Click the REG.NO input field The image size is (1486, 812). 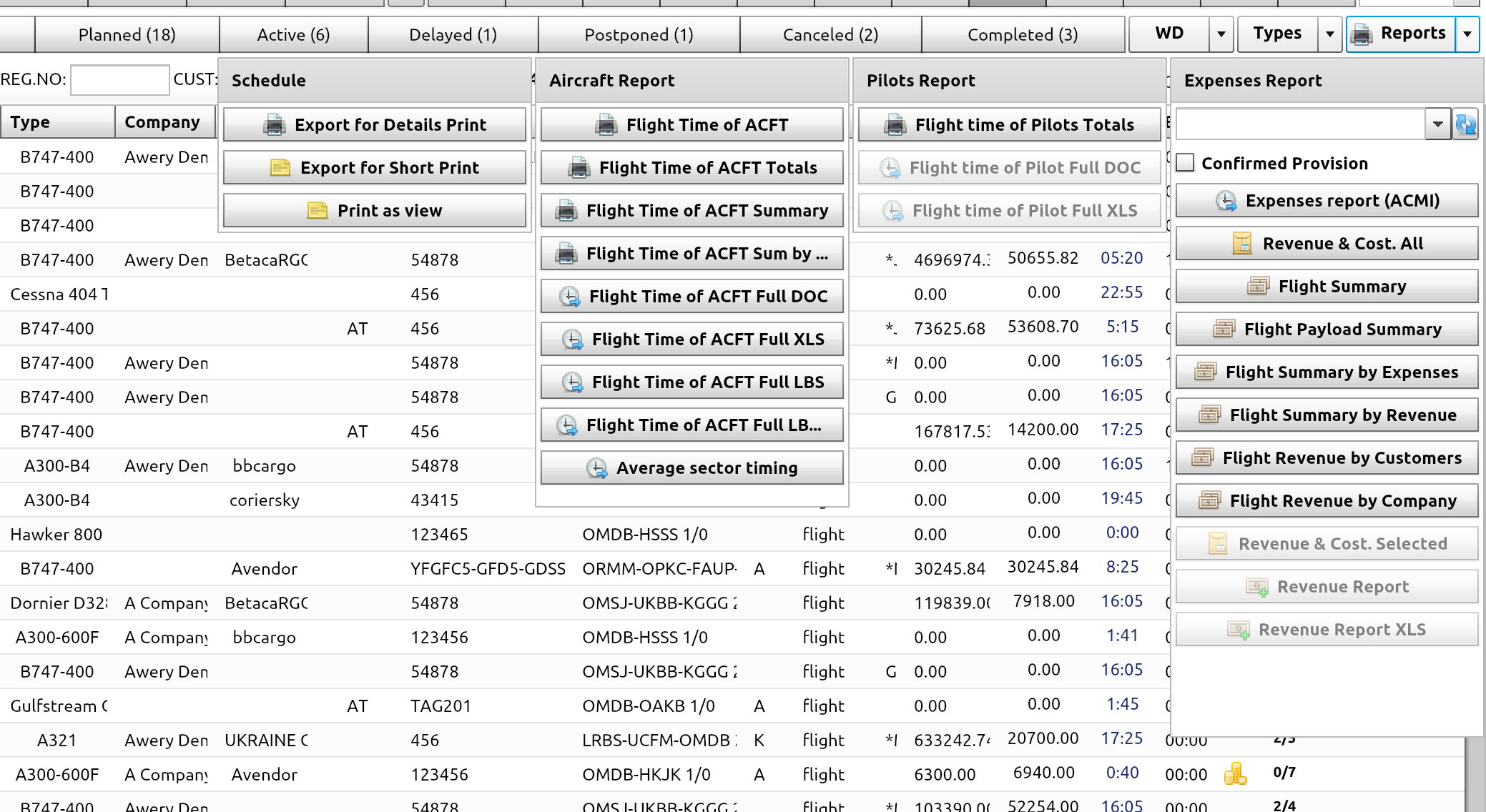tap(120, 78)
